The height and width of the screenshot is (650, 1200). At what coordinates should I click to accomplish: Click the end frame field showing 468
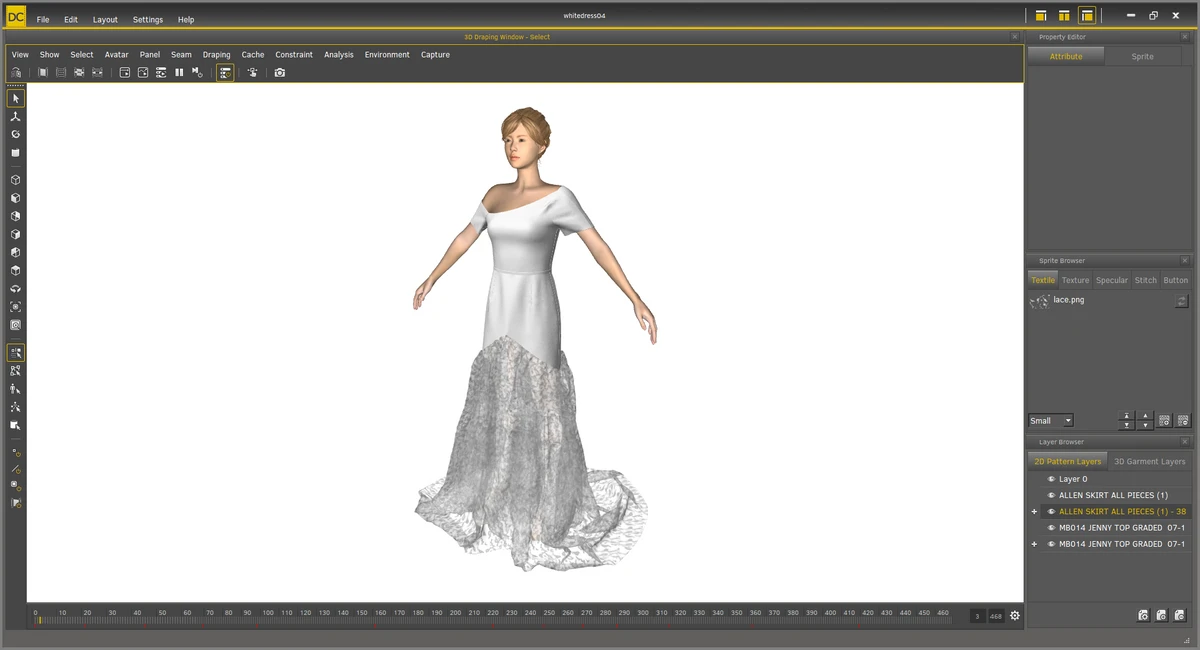coord(996,616)
